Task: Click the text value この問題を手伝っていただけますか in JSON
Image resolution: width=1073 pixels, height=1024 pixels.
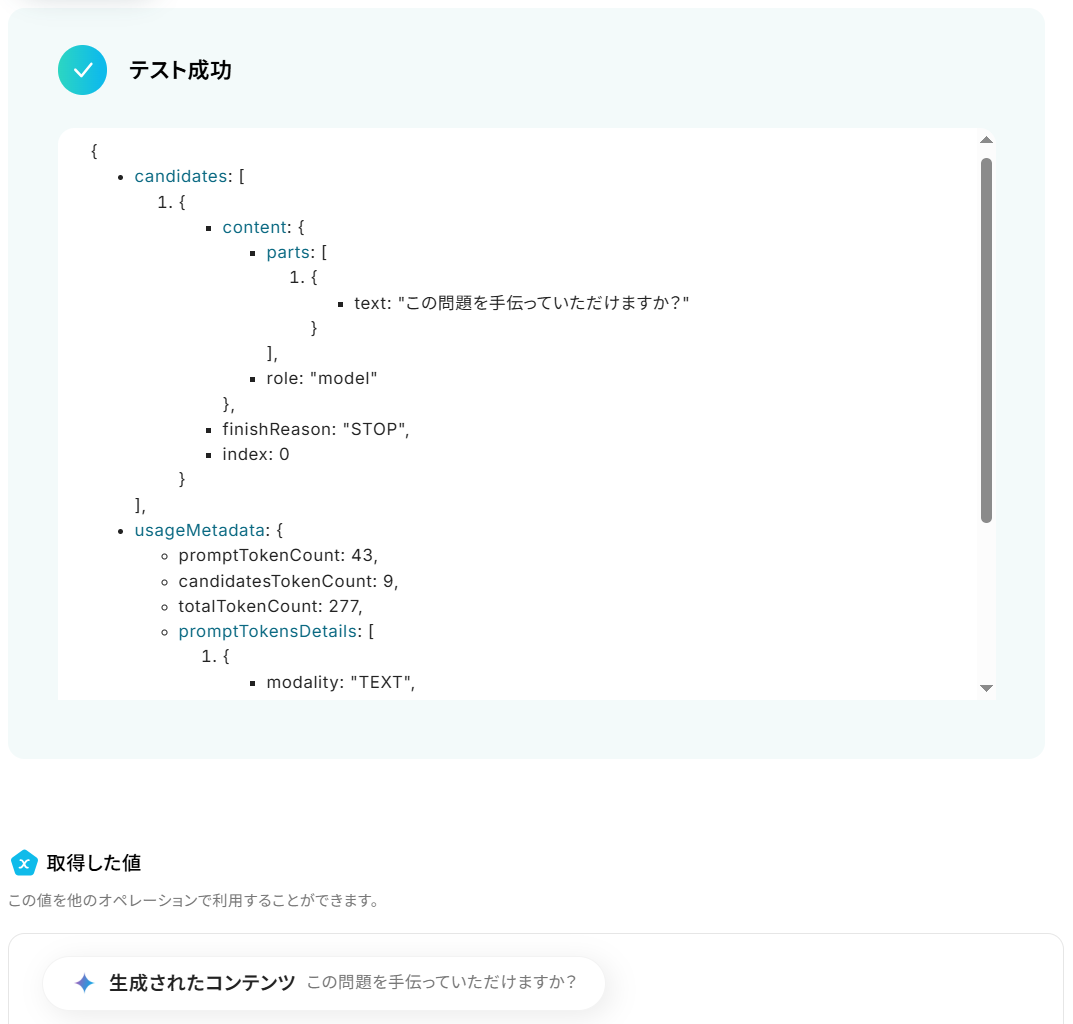Action: (x=543, y=303)
